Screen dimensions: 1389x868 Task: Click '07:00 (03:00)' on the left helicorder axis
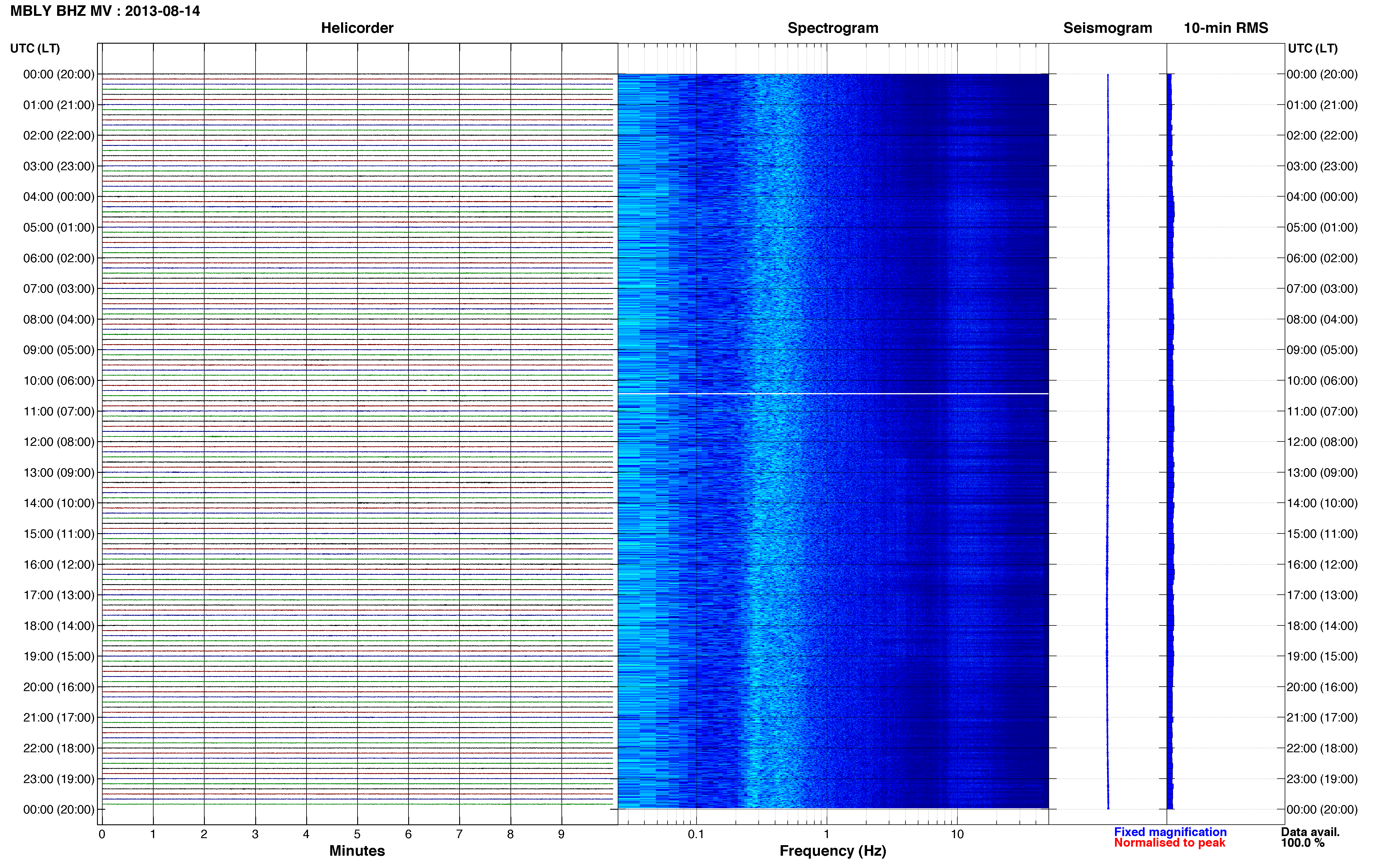click(x=59, y=289)
